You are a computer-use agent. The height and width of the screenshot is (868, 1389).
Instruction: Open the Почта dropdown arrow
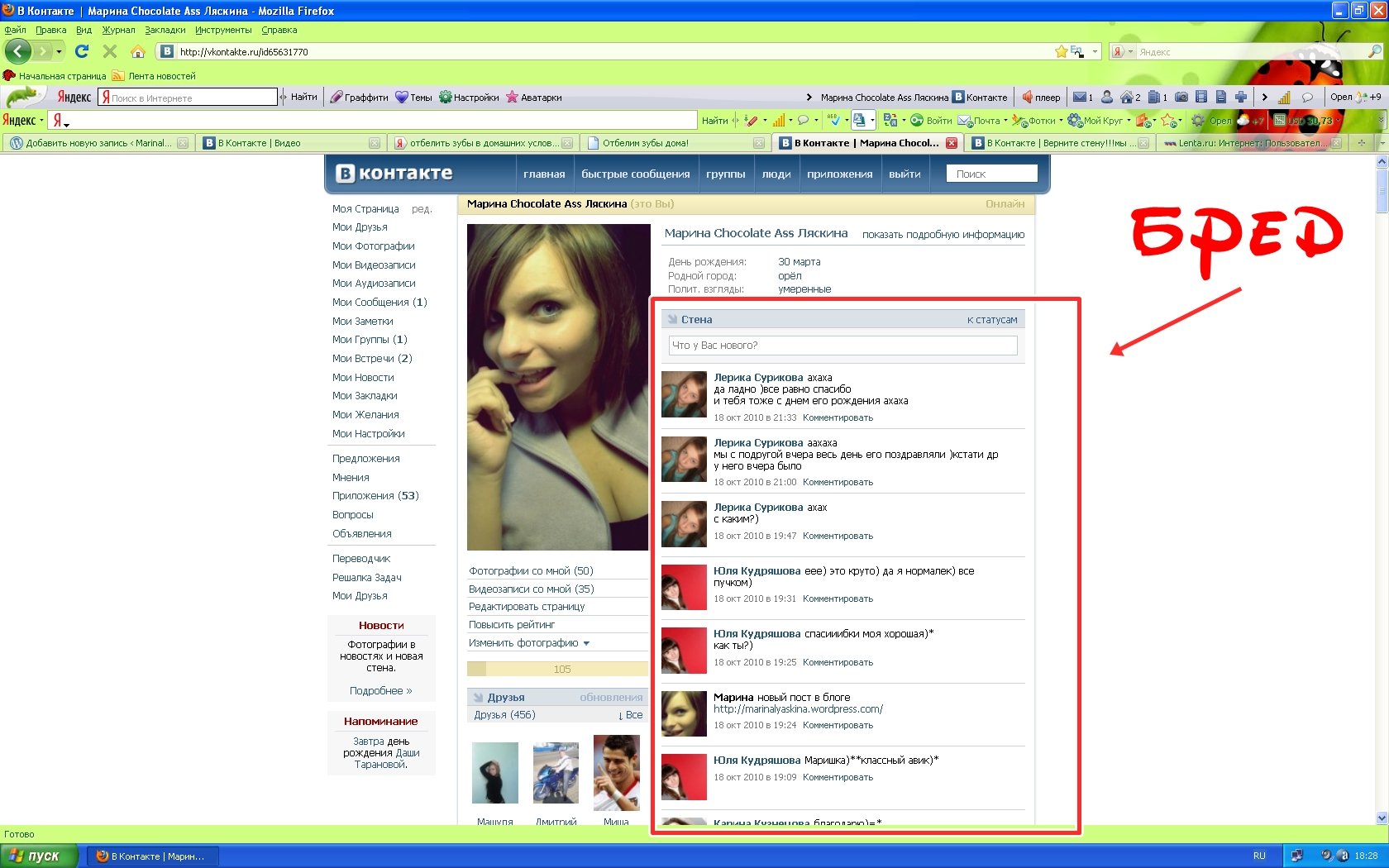click(x=1005, y=121)
